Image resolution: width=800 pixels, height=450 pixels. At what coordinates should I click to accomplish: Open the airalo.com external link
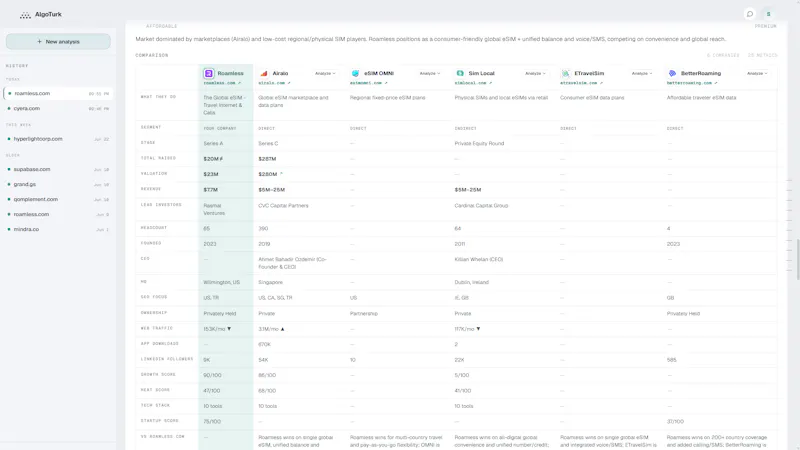[274, 83]
